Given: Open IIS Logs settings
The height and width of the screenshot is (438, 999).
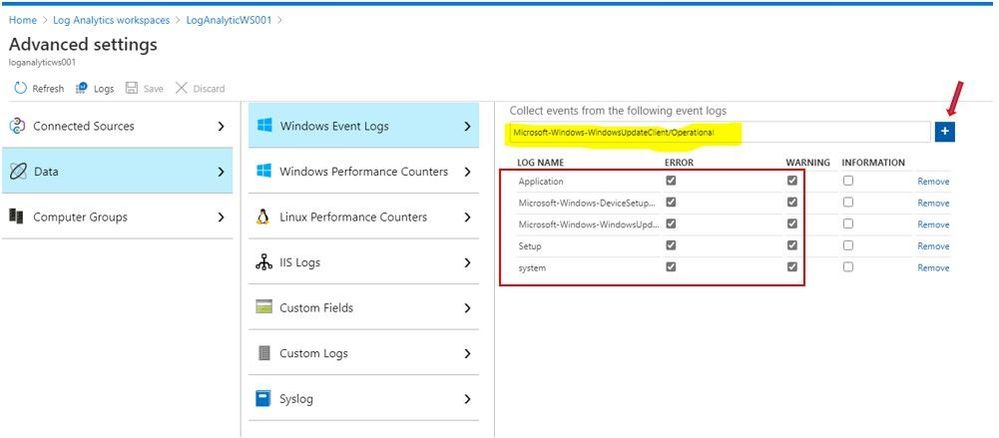Looking at the screenshot, I should tap(363, 262).
